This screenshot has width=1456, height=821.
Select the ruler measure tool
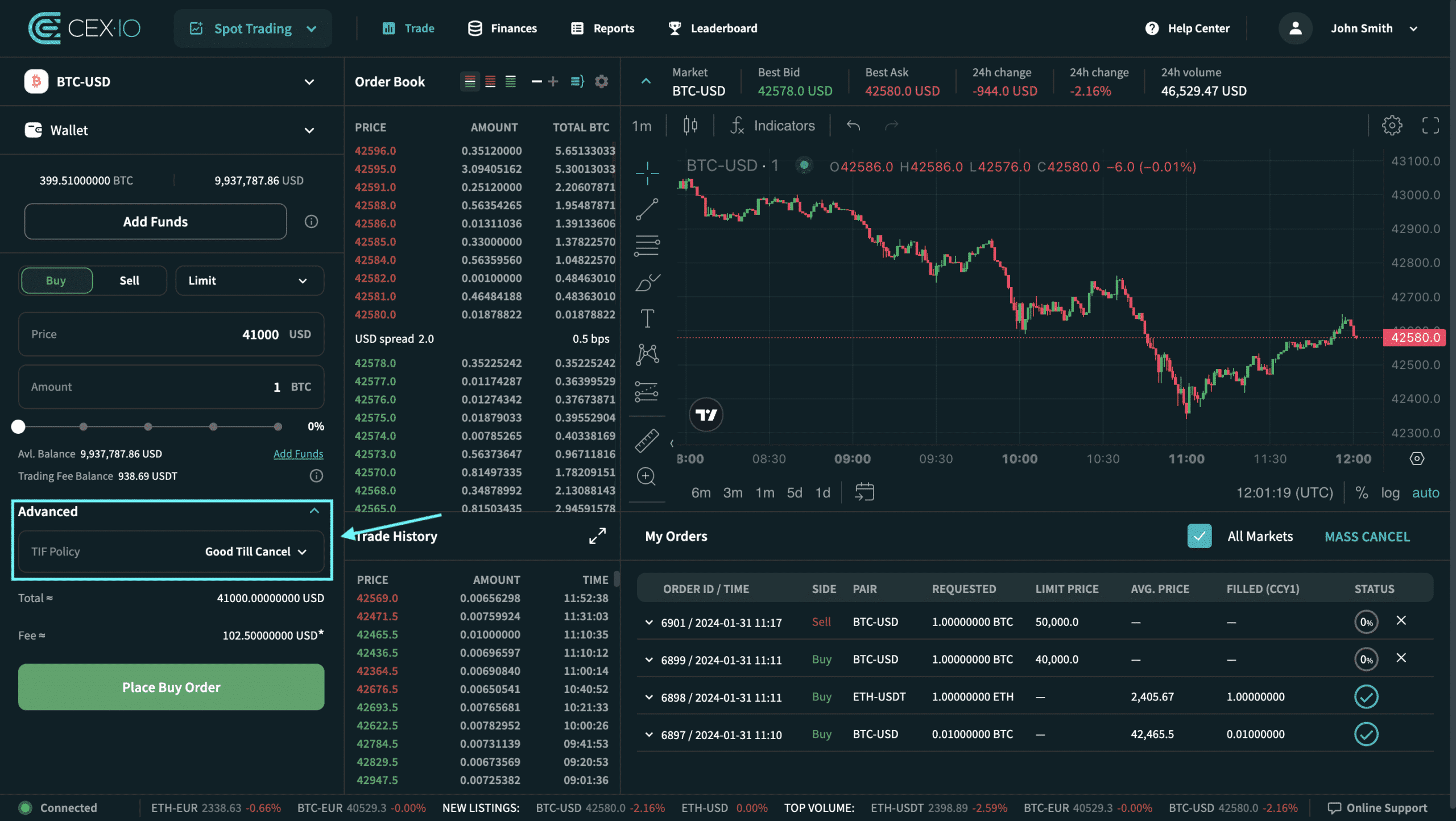647,441
